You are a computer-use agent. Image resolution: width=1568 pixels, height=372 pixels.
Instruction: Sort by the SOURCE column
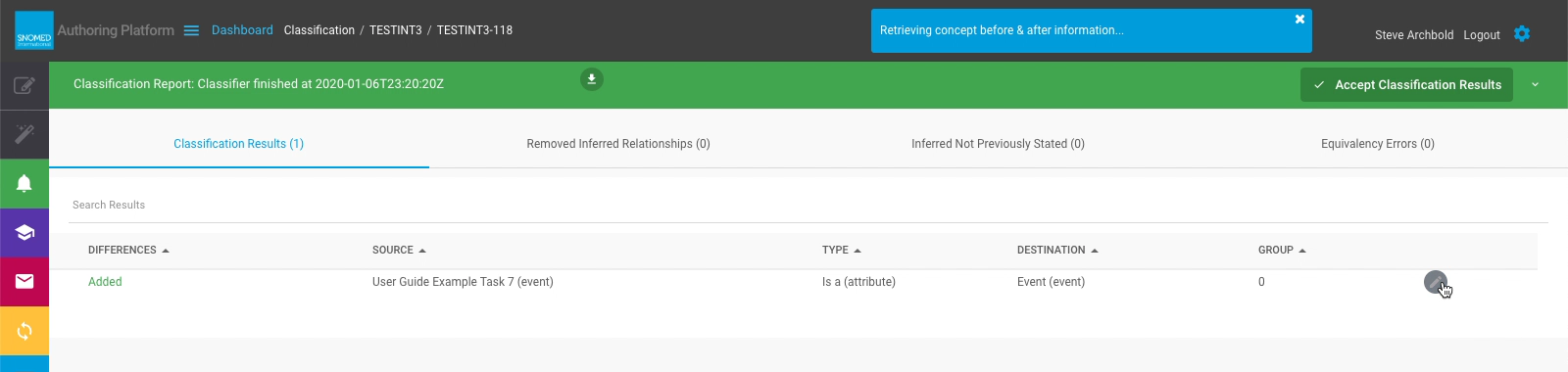pos(399,251)
